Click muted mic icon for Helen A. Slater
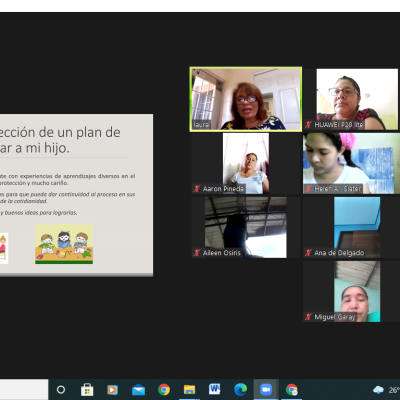Viewport: 400px width, 400px height. click(308, 189)
